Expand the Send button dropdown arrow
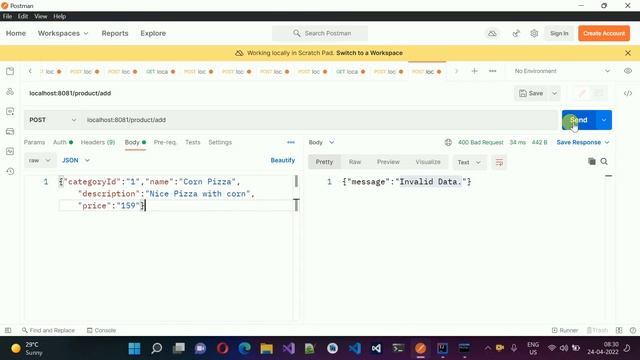 pyautogui.click(x=604, y=120)
